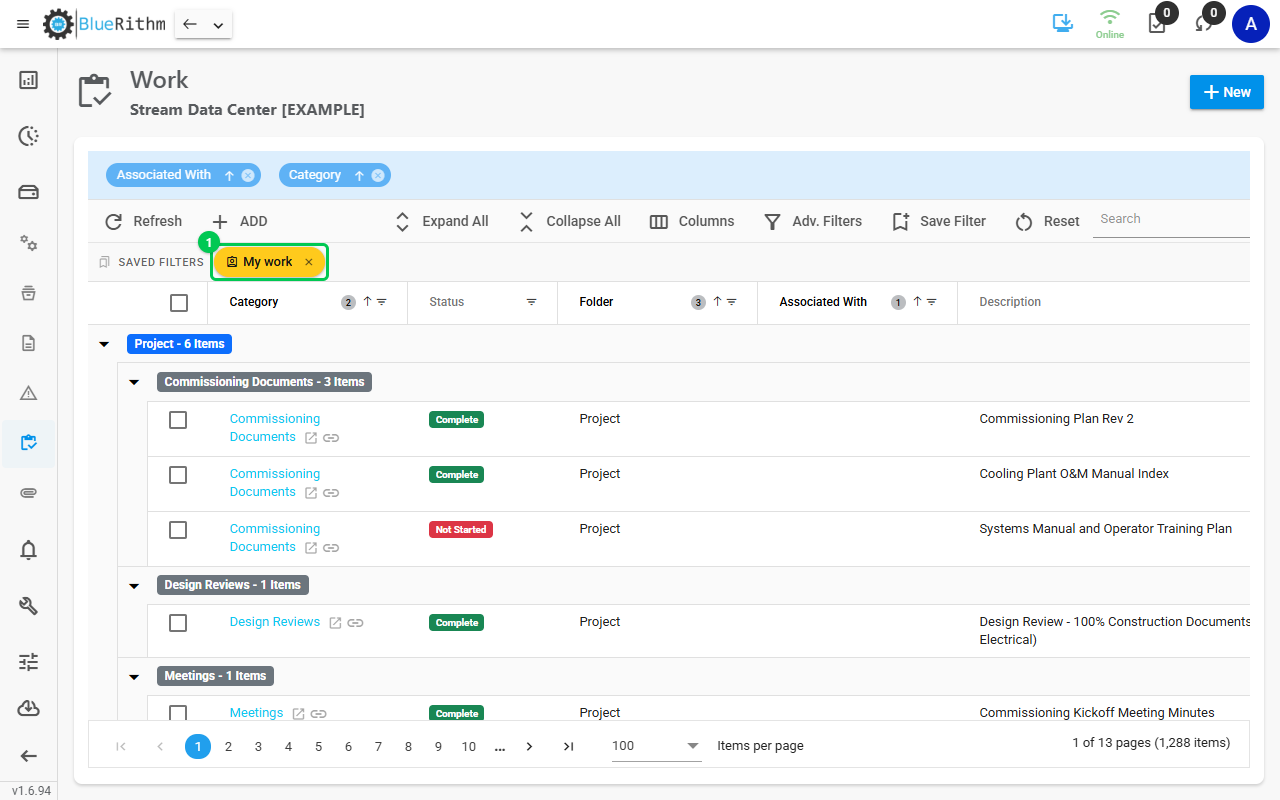
Task: Open the notifications bell in sidebar
Action: tap(29, 549)
